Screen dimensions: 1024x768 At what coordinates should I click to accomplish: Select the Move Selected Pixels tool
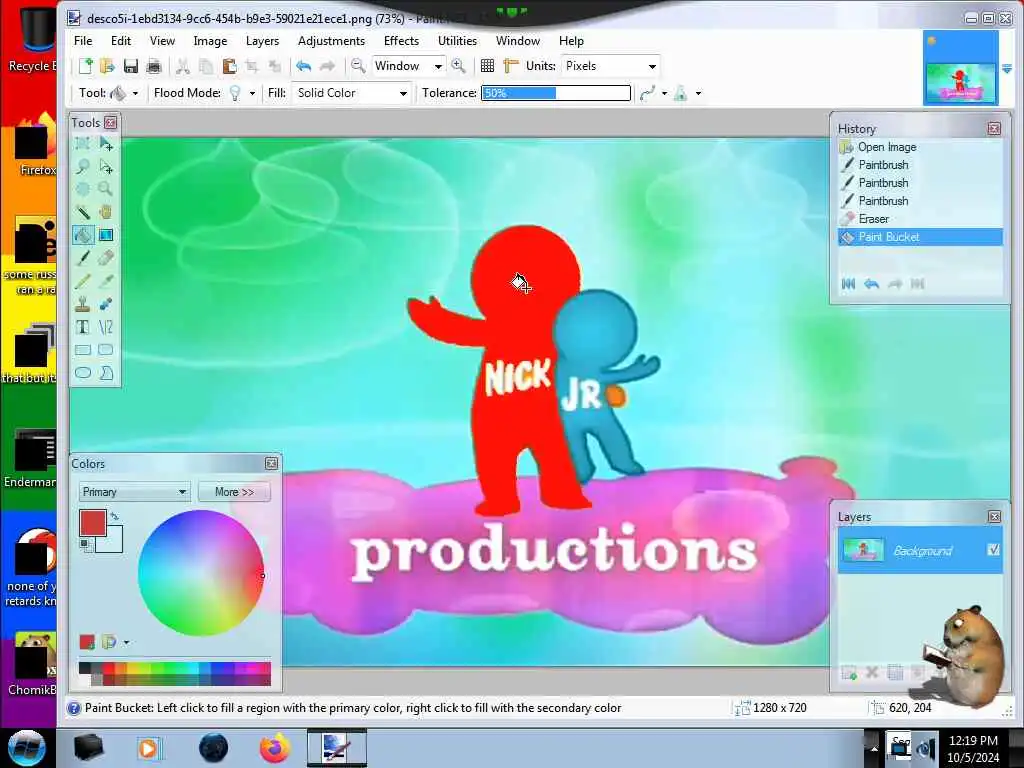pos(106,144)
